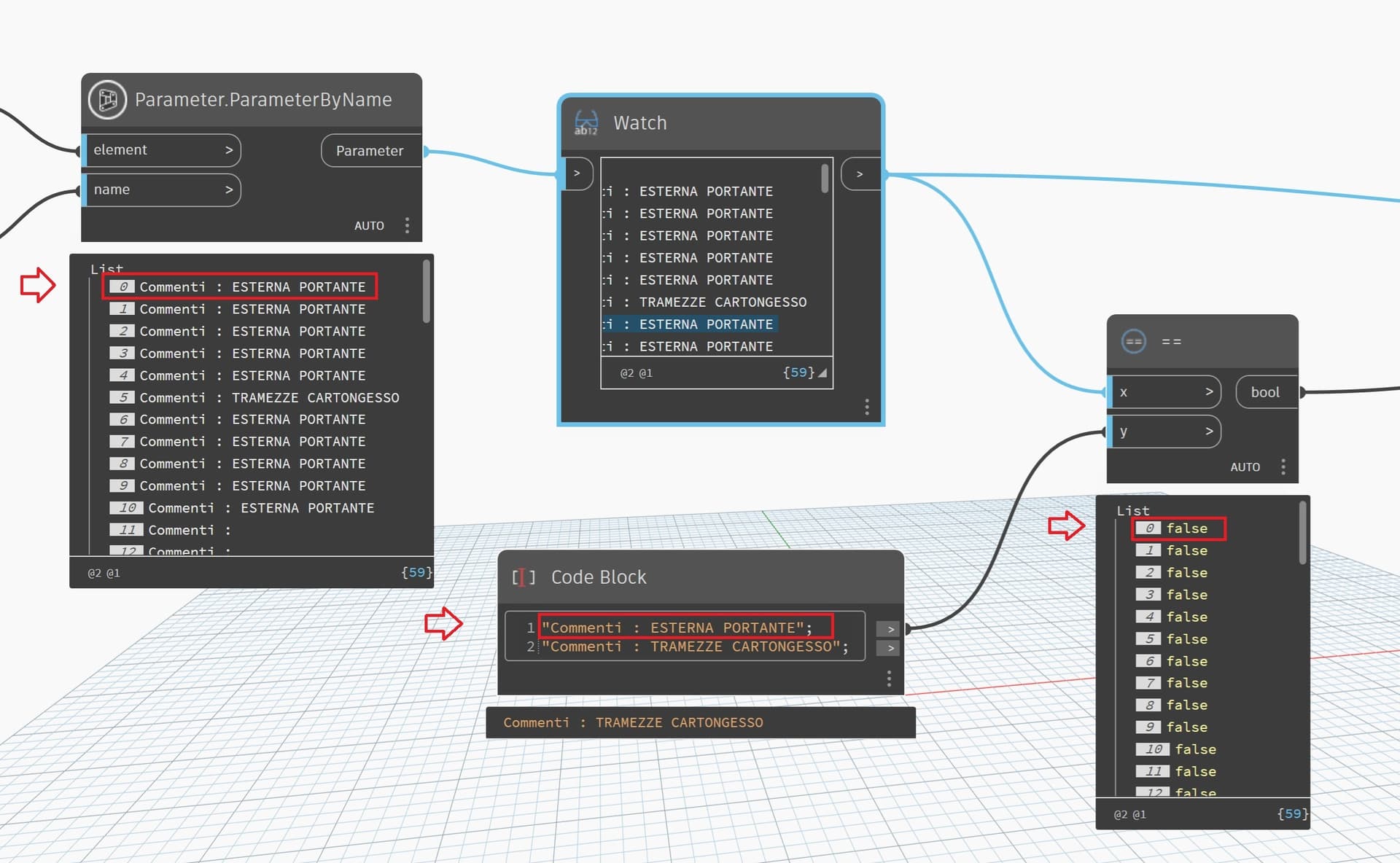Open ParameterByName node three-dot options menu
This screenshot has width=1400, height=863.
[x=407, y=225]
